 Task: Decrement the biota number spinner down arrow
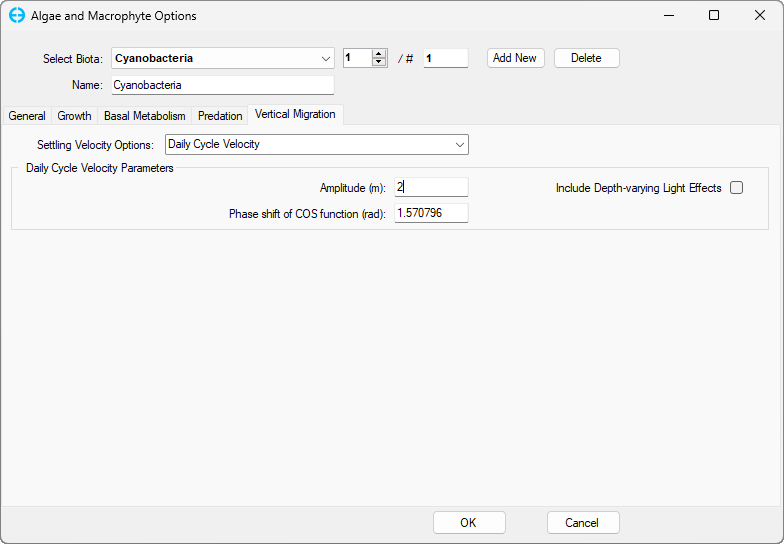pos(379,63)
